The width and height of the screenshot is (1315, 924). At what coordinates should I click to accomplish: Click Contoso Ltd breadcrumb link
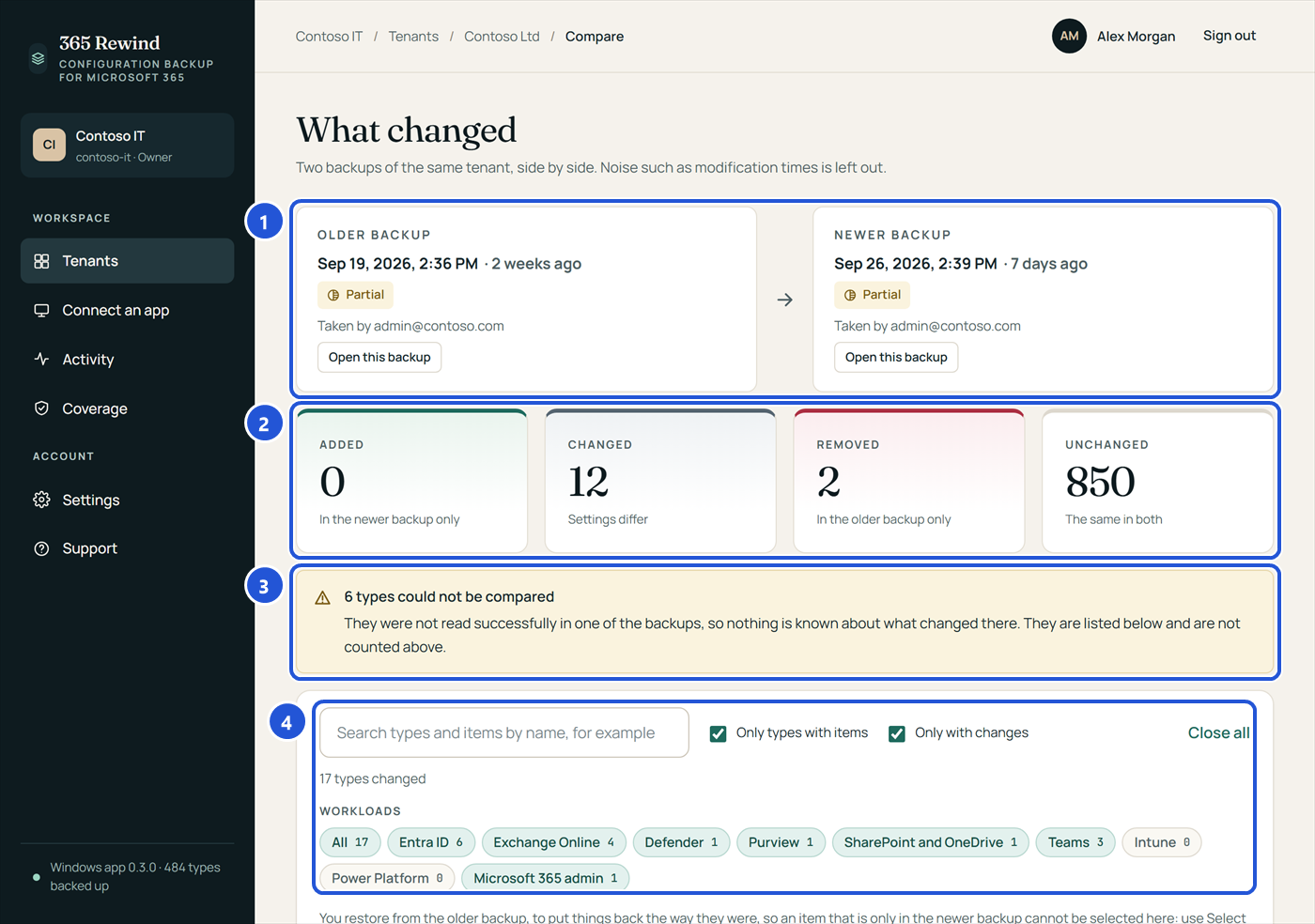point(502,37)
